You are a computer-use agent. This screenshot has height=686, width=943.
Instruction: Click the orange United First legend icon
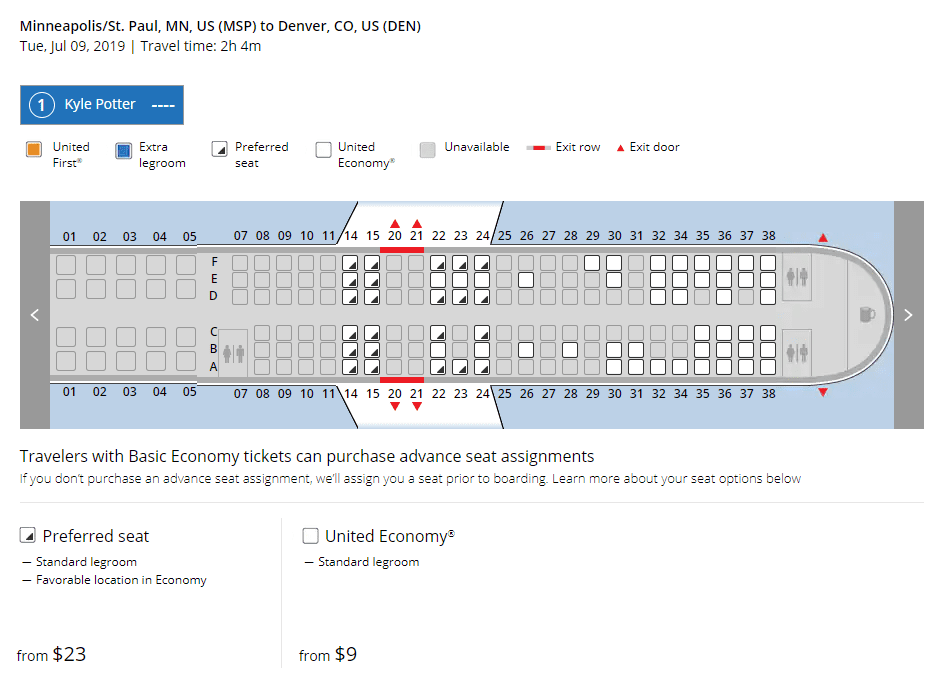pos(34,147)
